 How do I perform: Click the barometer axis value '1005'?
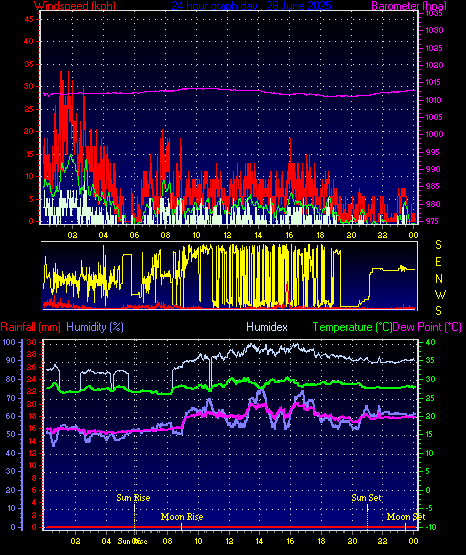coord(434,117)
